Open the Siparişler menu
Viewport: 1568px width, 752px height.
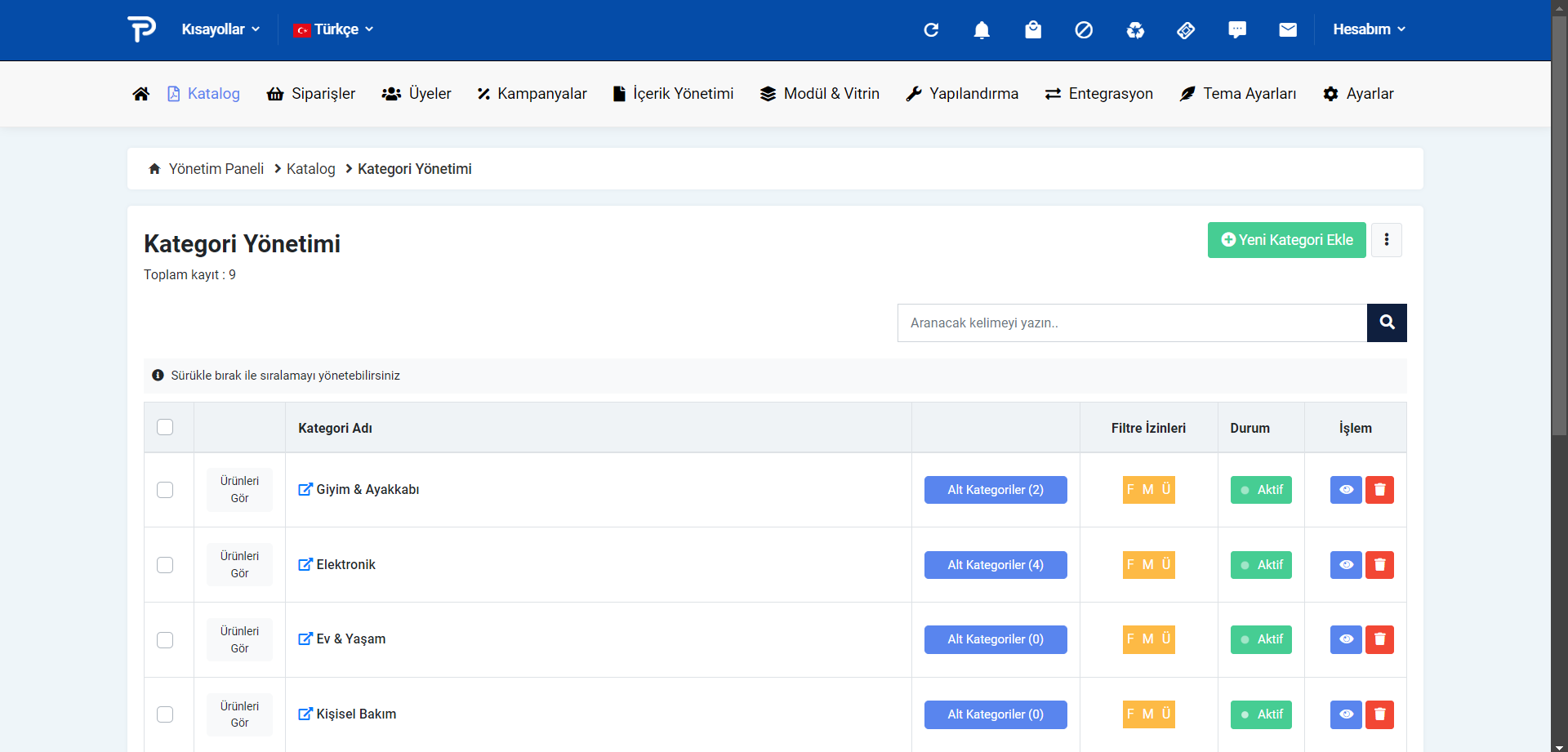(311, 94)
